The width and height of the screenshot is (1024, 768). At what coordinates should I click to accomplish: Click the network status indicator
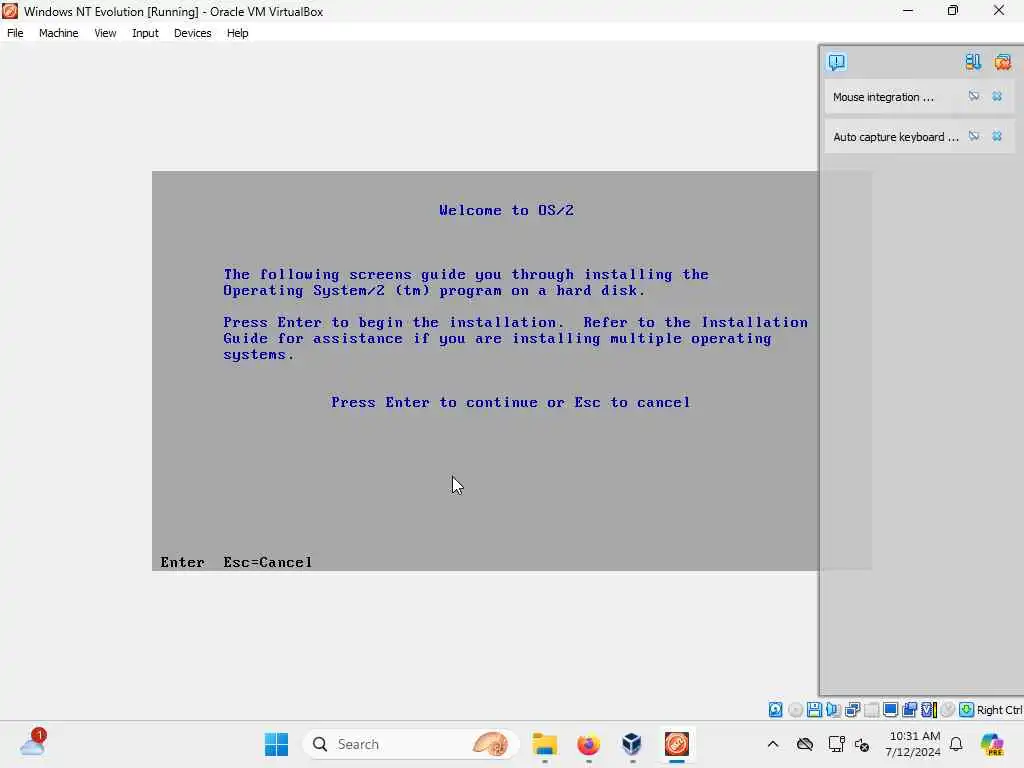click(852, 710)
